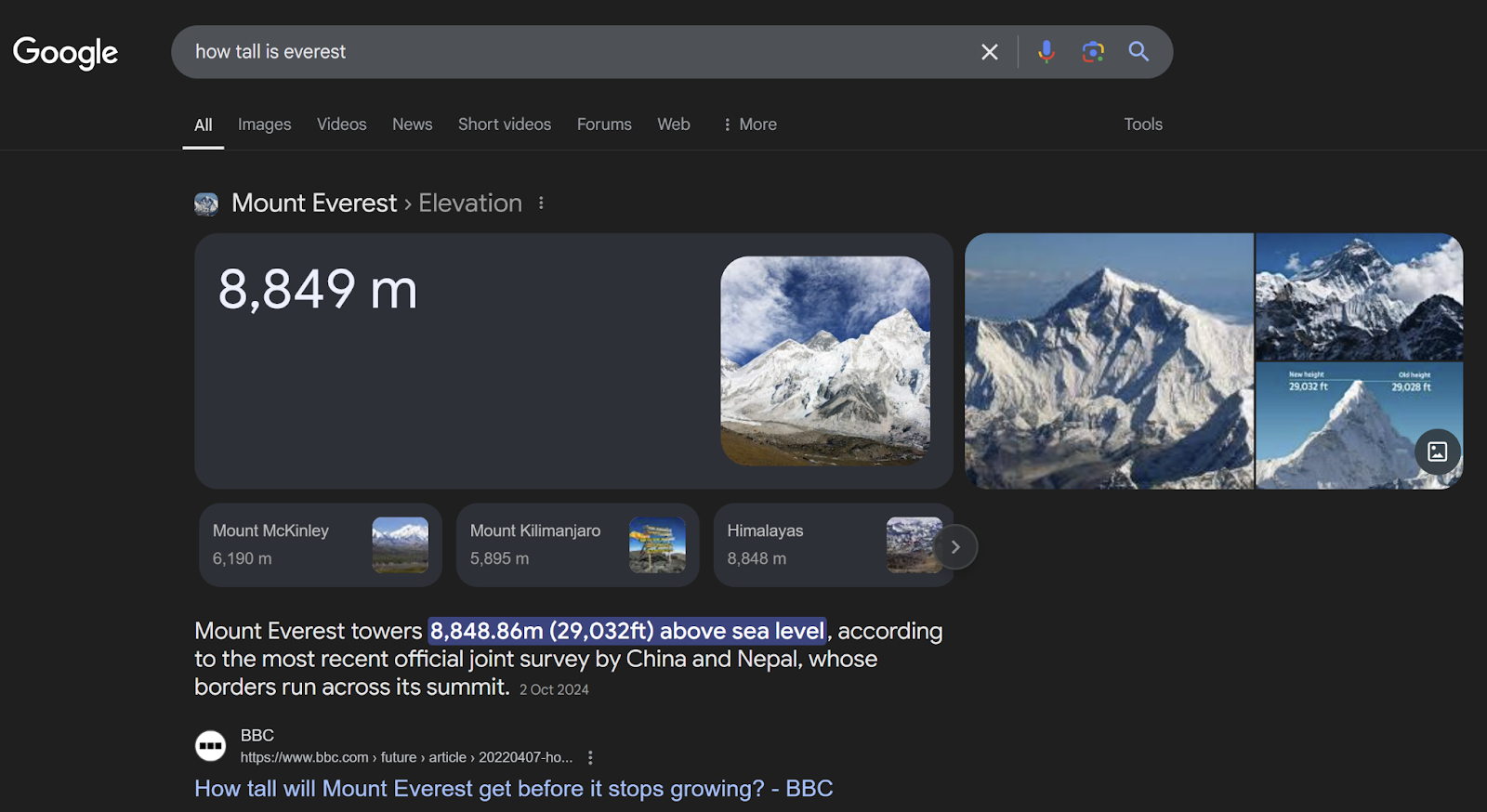Open the Web tab
Image resolution: width=1487 pixels, height=812 pixels.
674,124
